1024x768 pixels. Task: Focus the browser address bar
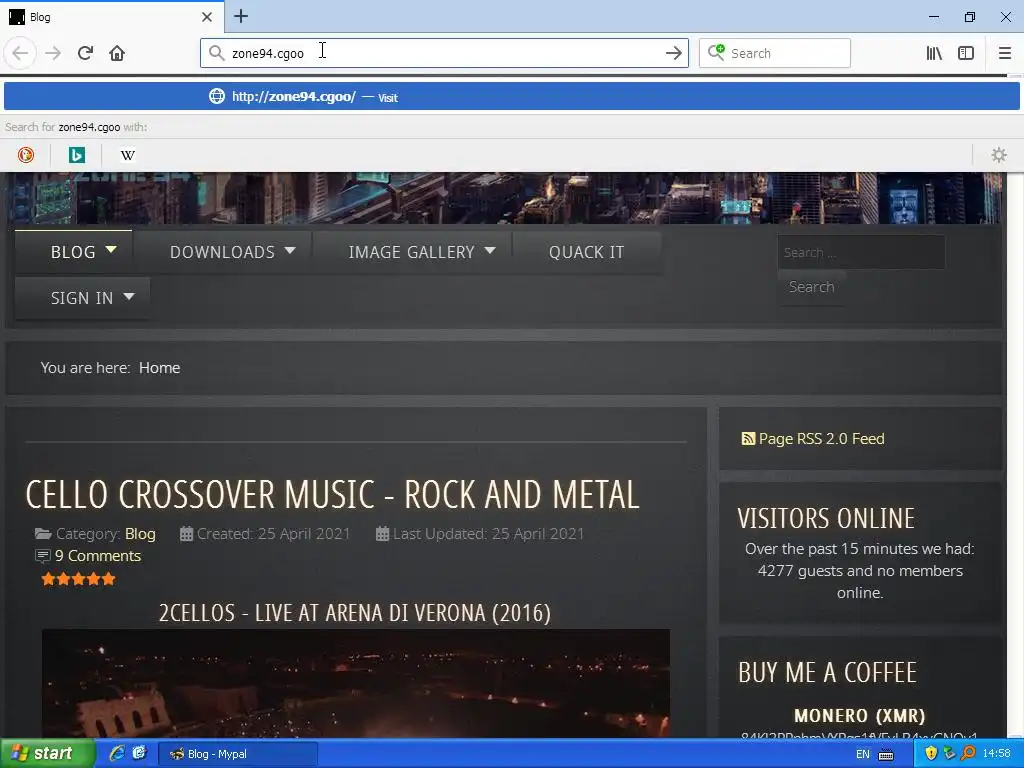tap(444, 53)
